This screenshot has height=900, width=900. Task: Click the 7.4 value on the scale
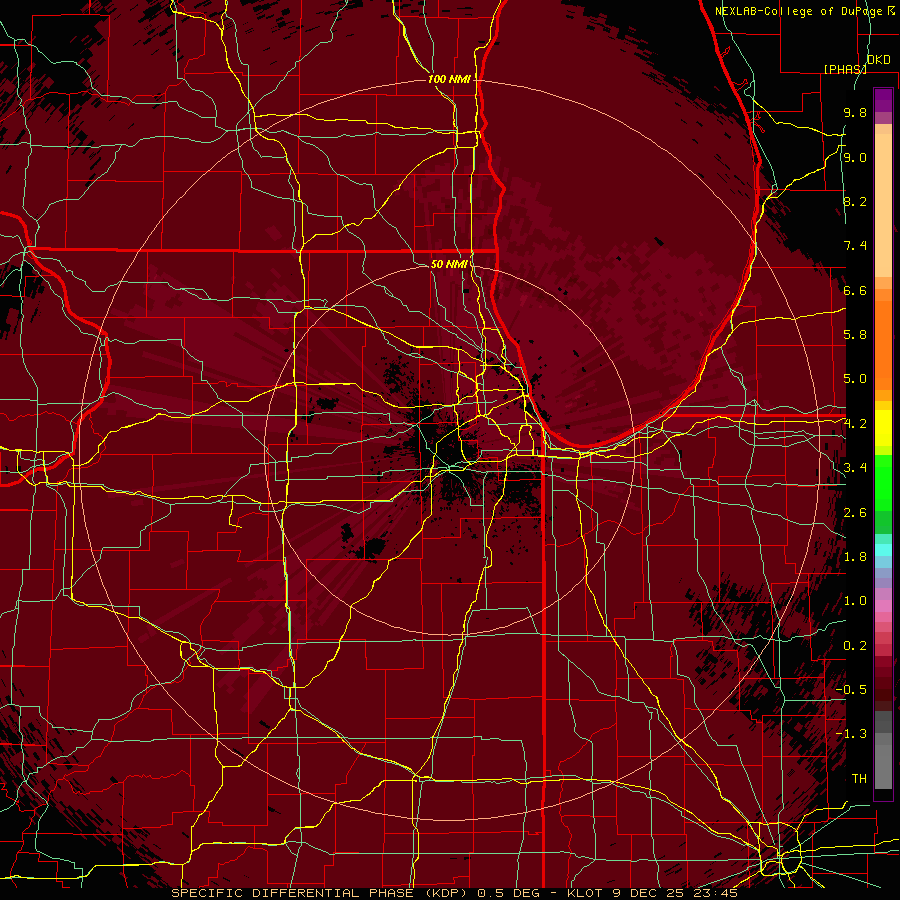[855, 246]
